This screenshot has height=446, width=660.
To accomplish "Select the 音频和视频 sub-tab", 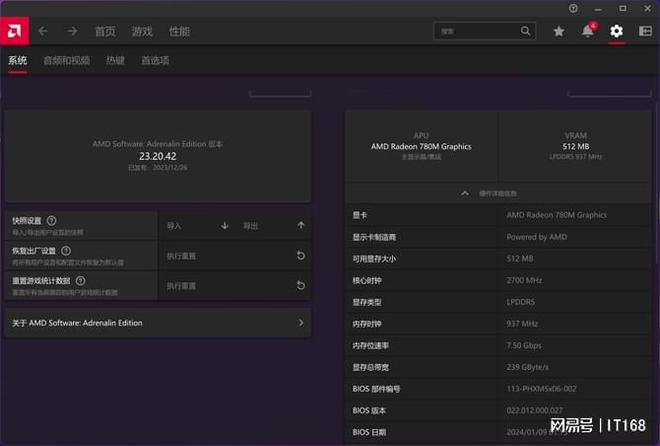I will point(67,60).
